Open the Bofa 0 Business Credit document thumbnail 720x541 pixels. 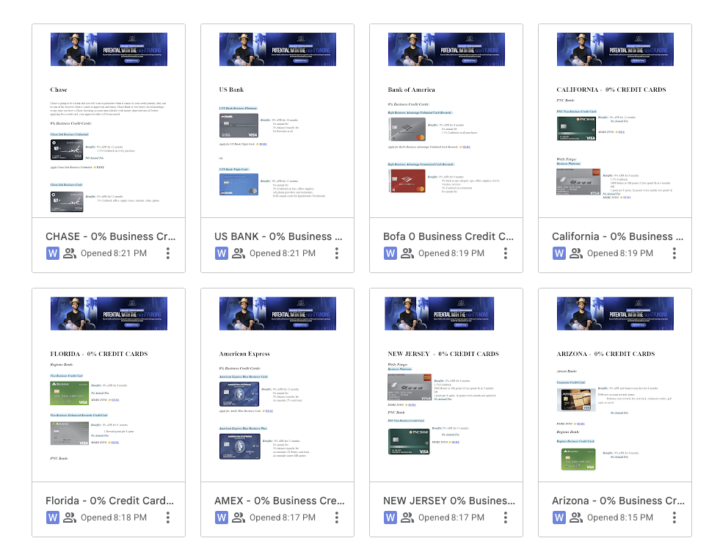(x=446, y=121)
